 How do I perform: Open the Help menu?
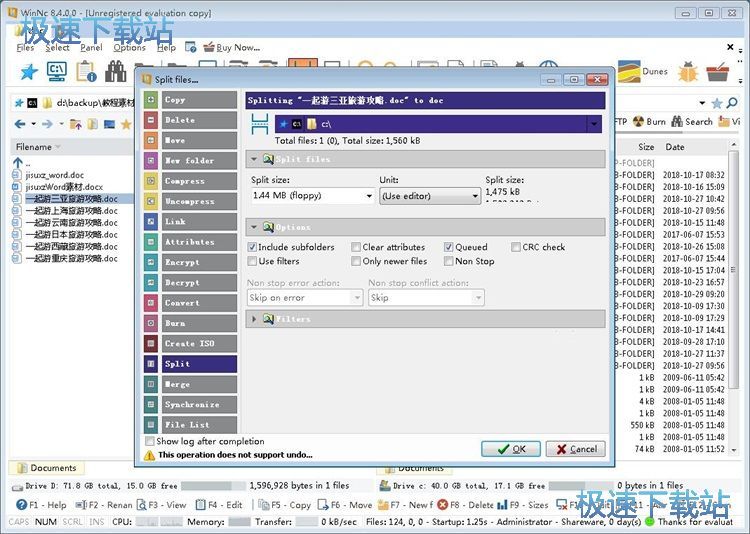click(x=166, y=47)
